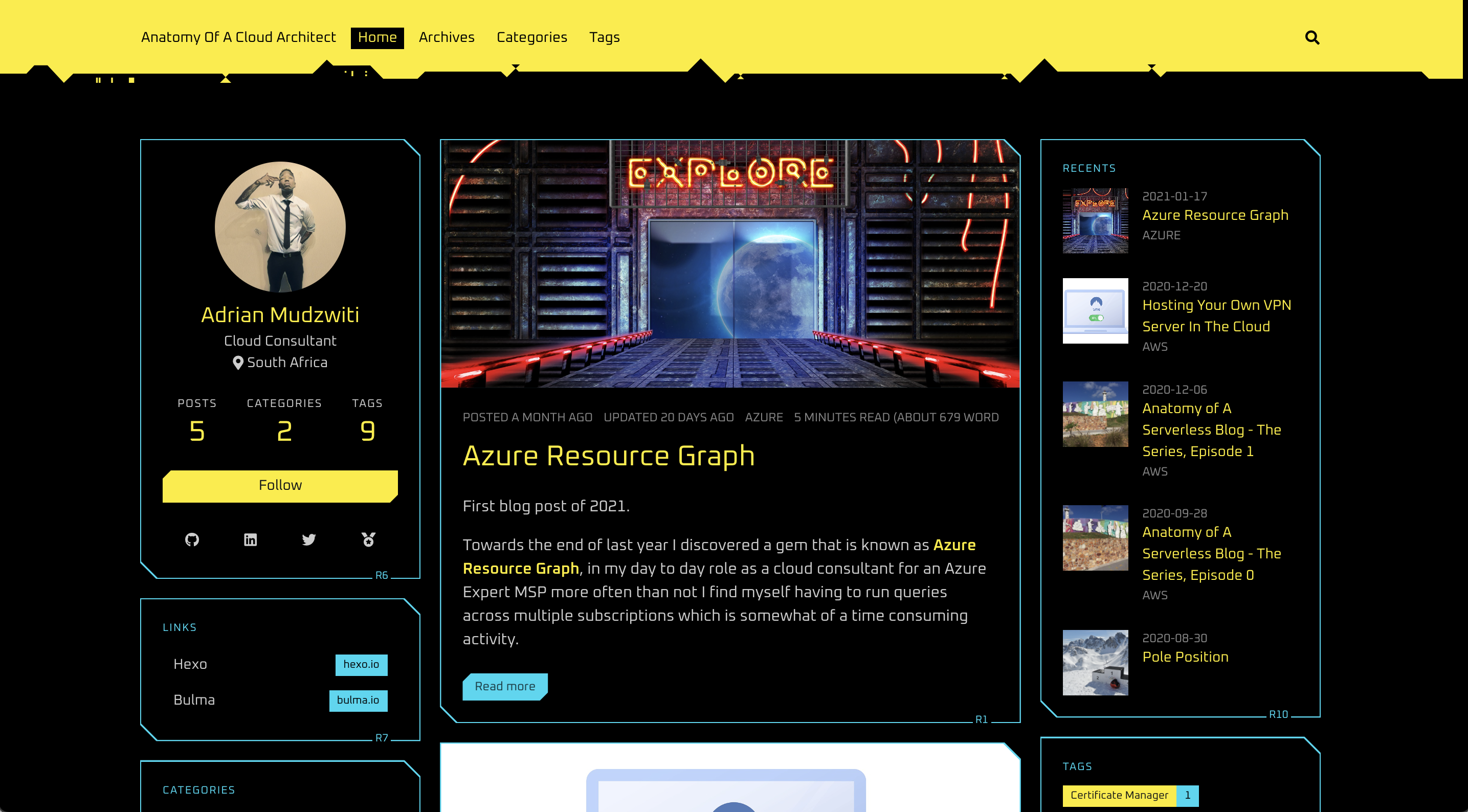Click the 2020-12-06 date in Recents
Viewport: 1468px width, 812px height.
tap(1174, 390)
